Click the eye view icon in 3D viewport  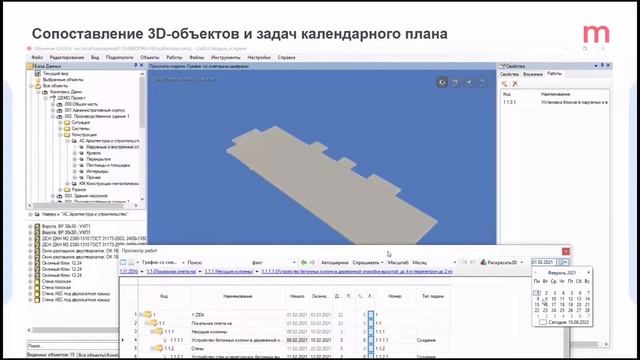[442, 82]
